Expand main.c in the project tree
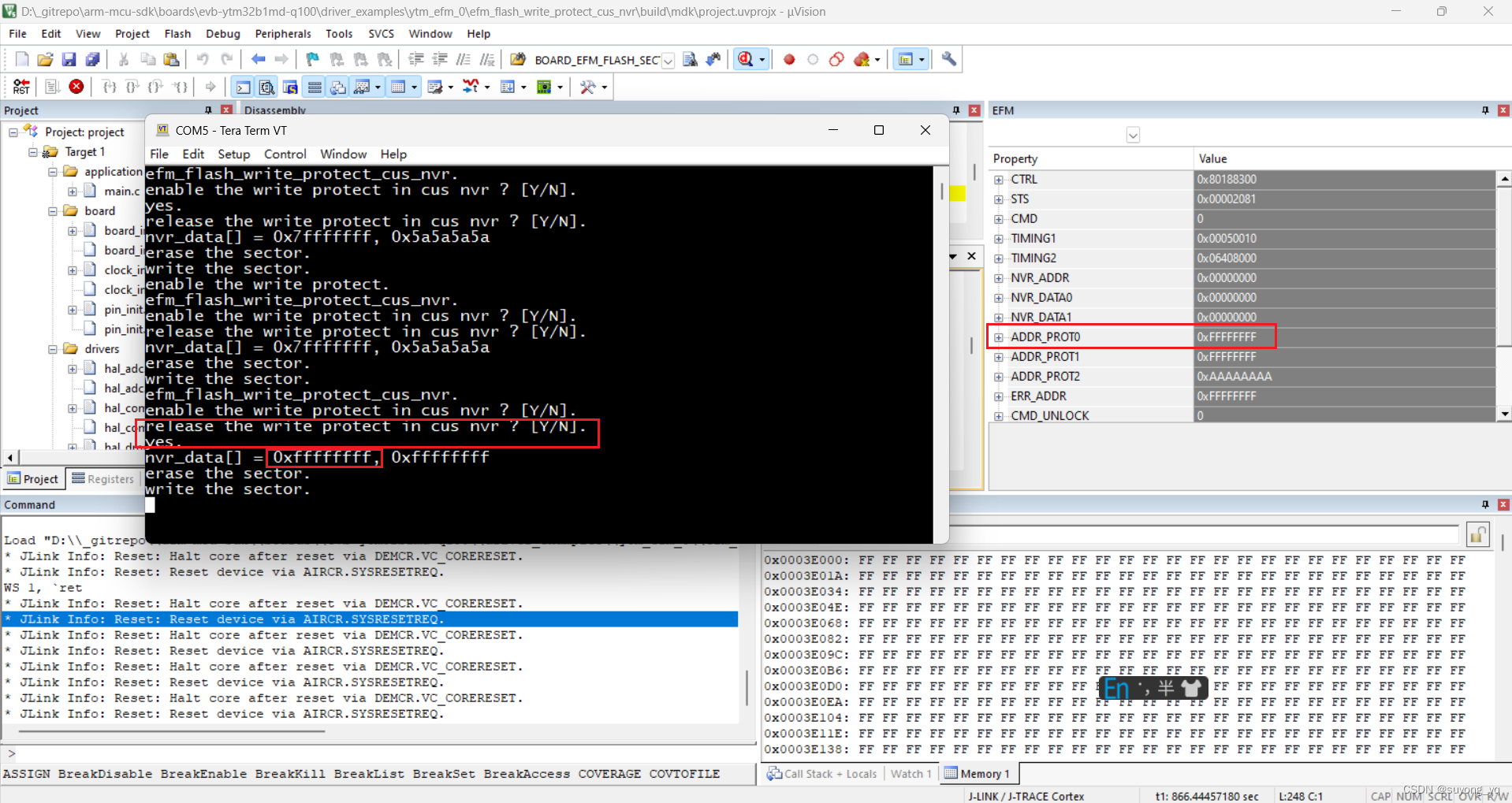The image size is (1512, 803). pyautogui.click(x=73, y=191)
